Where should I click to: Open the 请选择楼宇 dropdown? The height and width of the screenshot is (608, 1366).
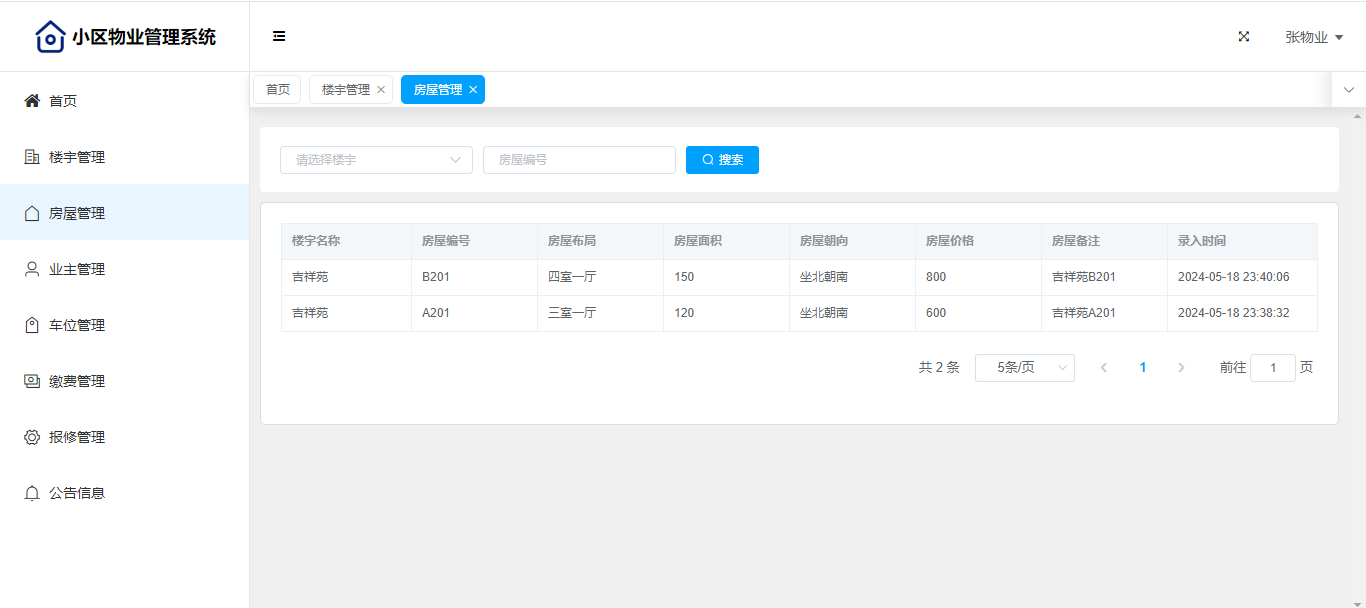376,160
